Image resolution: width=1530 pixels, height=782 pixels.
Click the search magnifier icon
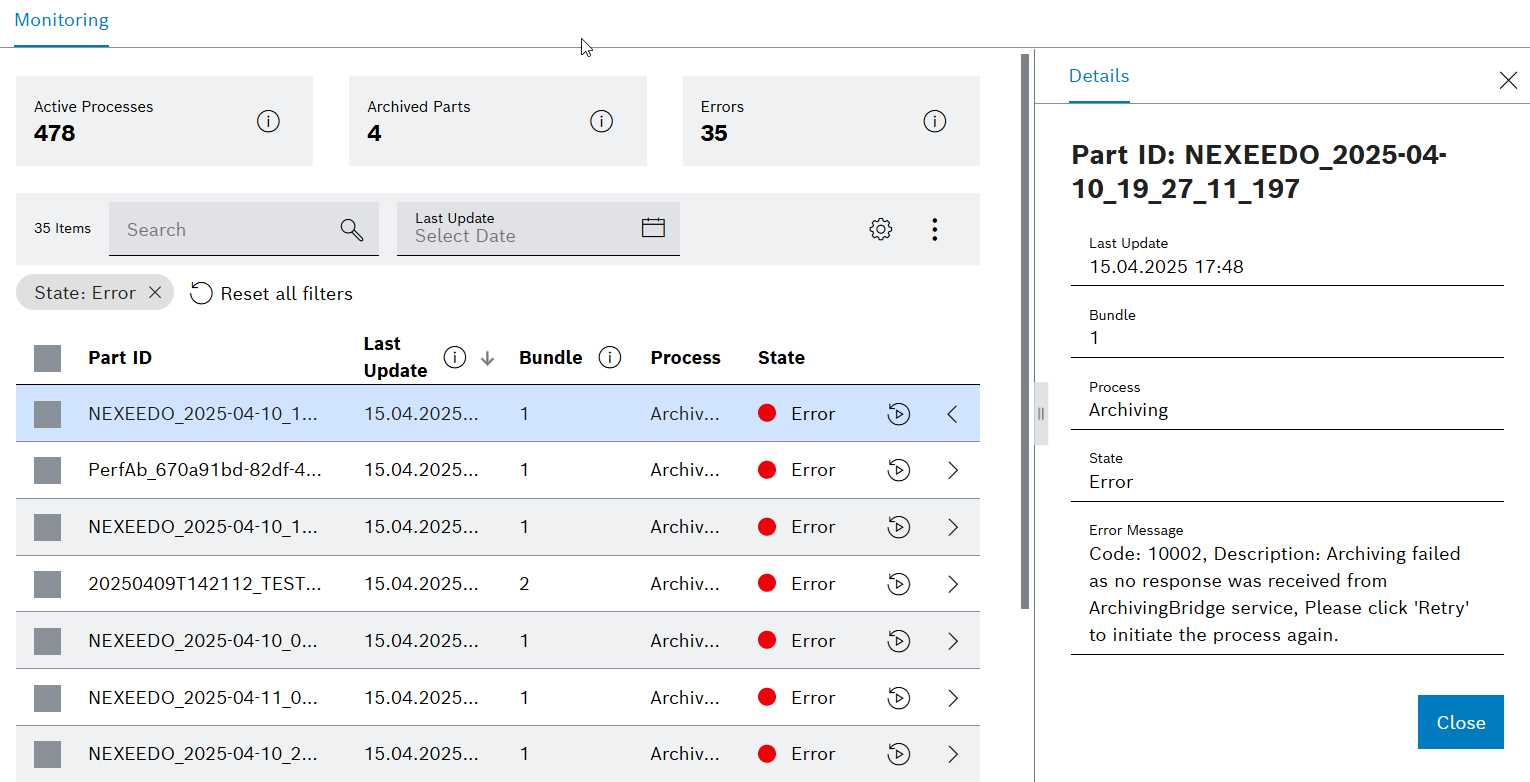352,229
